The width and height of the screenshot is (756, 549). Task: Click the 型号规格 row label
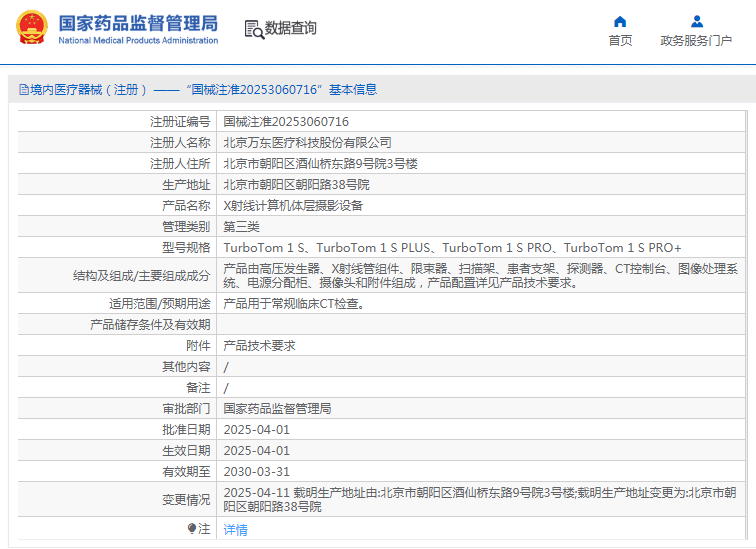[186, 248]
